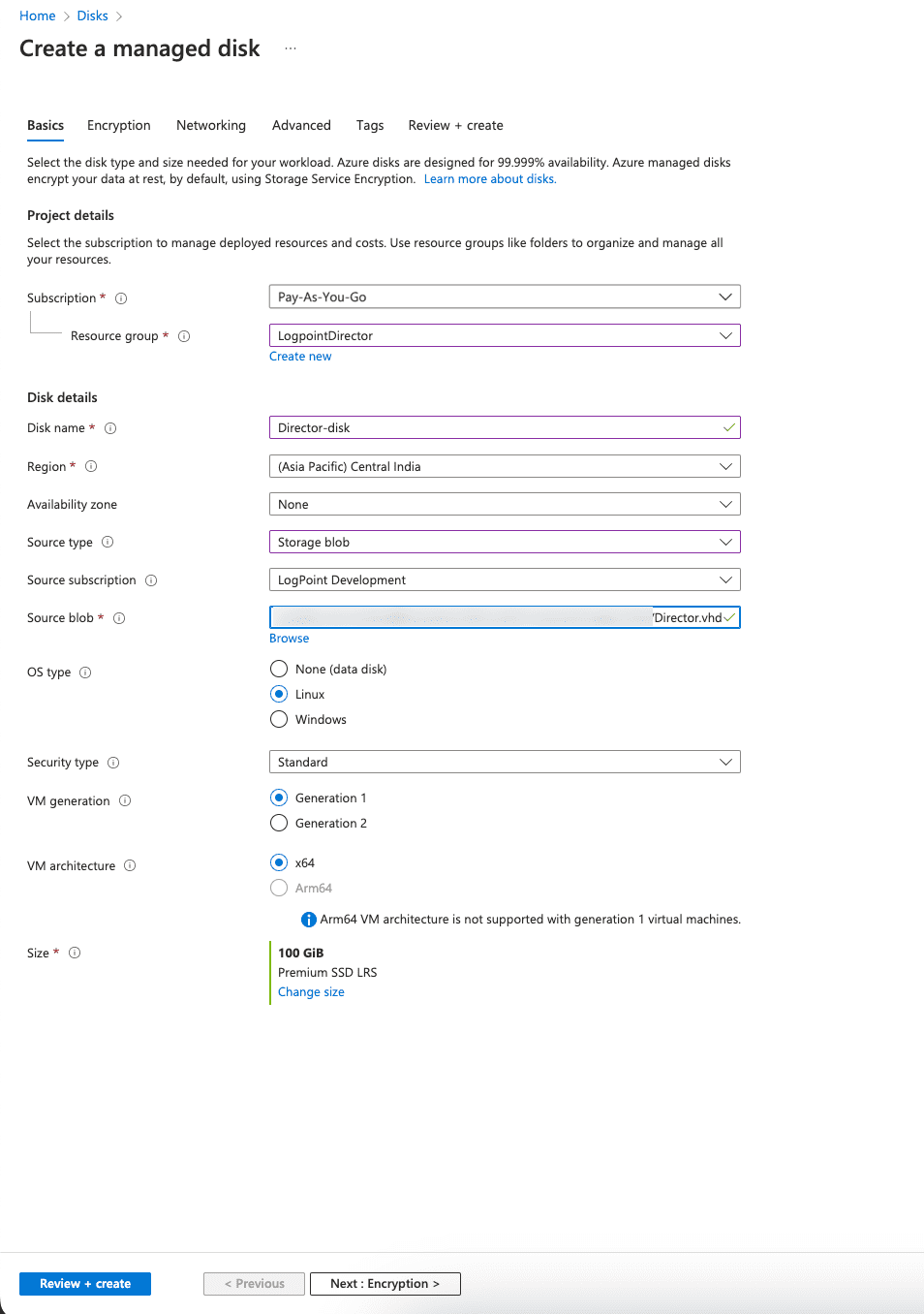This screenshot has width=924, height=1314.
Task: View the Security type info tooltip
Action: coord(114,763)
